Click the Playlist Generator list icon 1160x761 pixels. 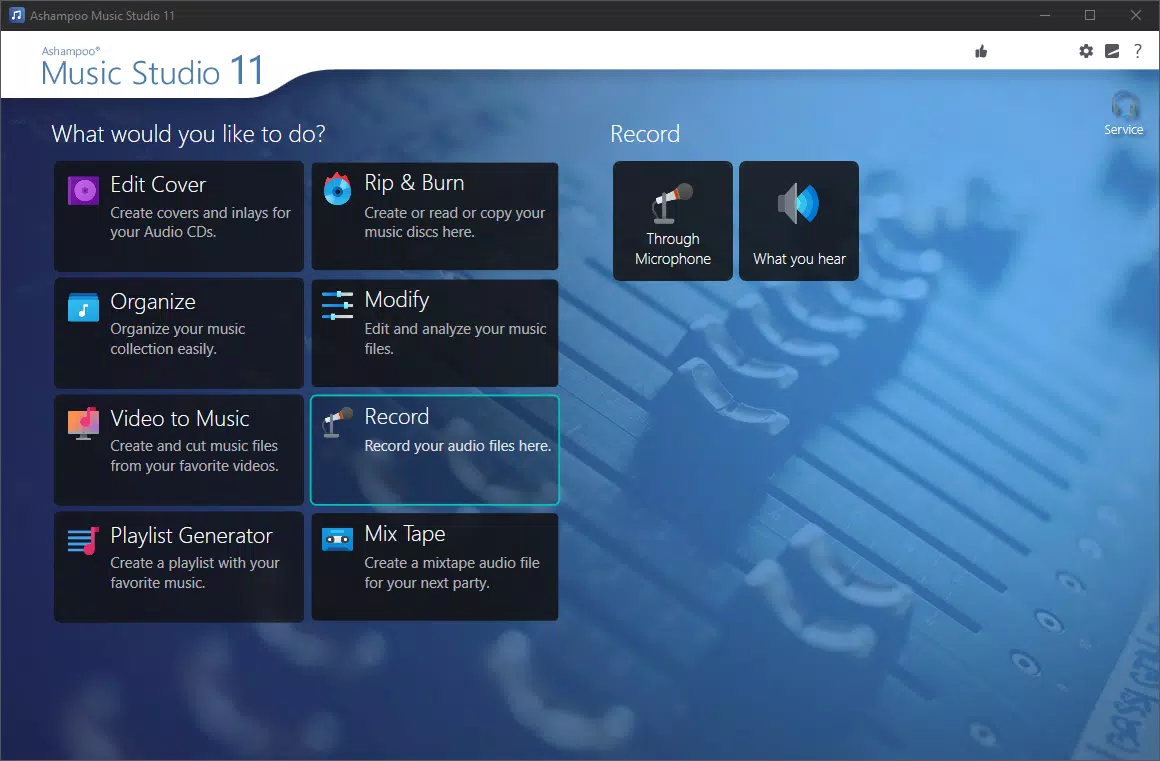click(x=84, y=541)
